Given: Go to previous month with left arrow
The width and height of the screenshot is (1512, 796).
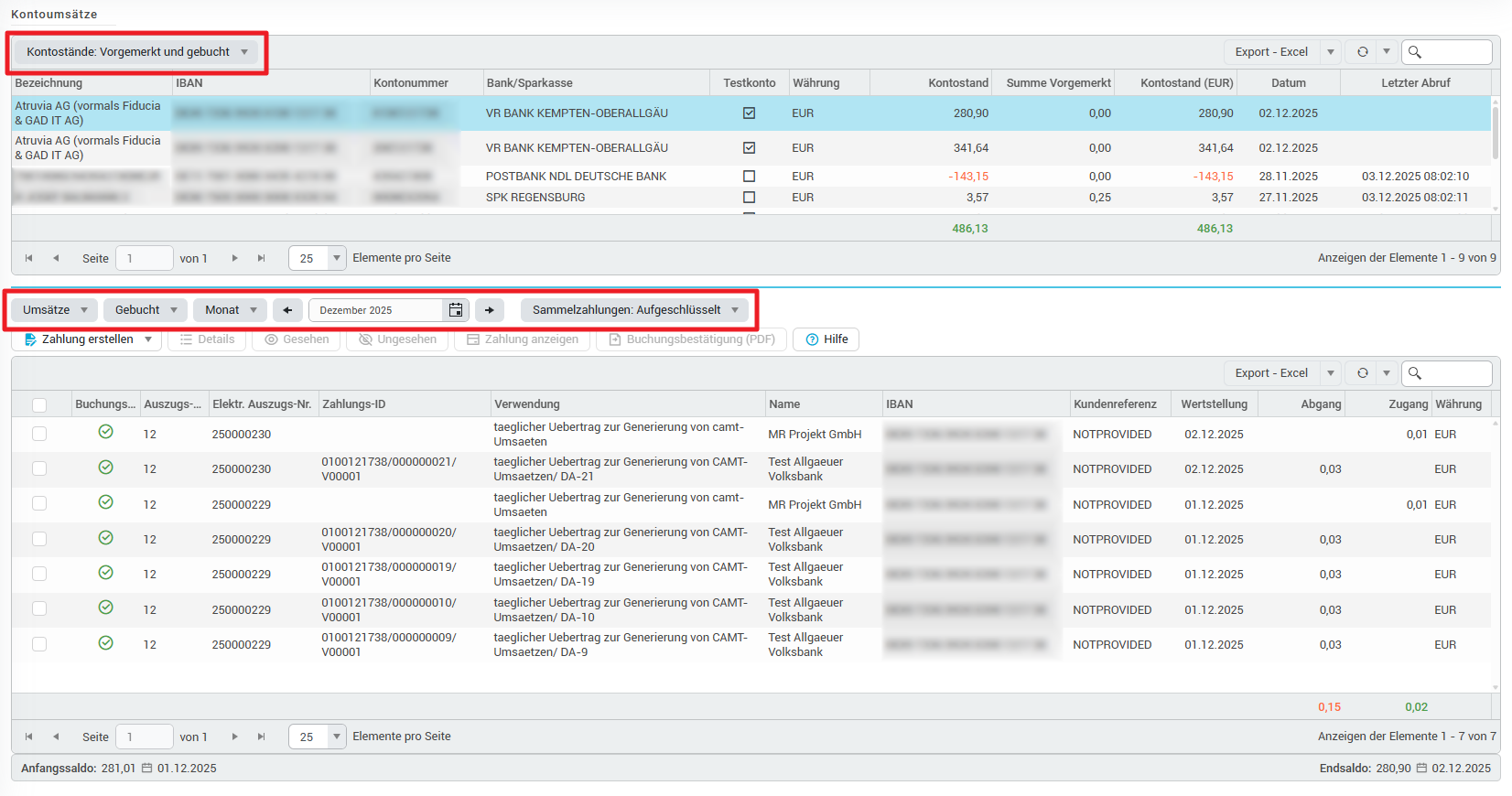Looking at the screenshot, I should [287, 310].
